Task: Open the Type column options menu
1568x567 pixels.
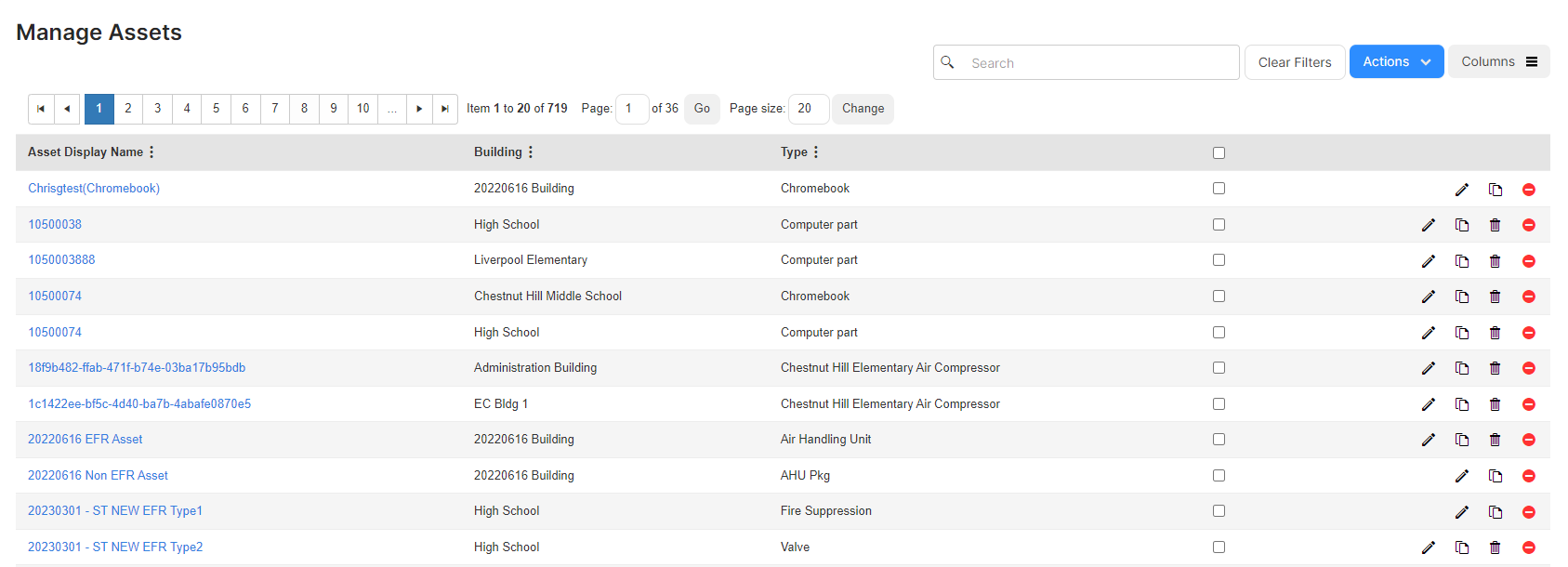Action: 816,152
